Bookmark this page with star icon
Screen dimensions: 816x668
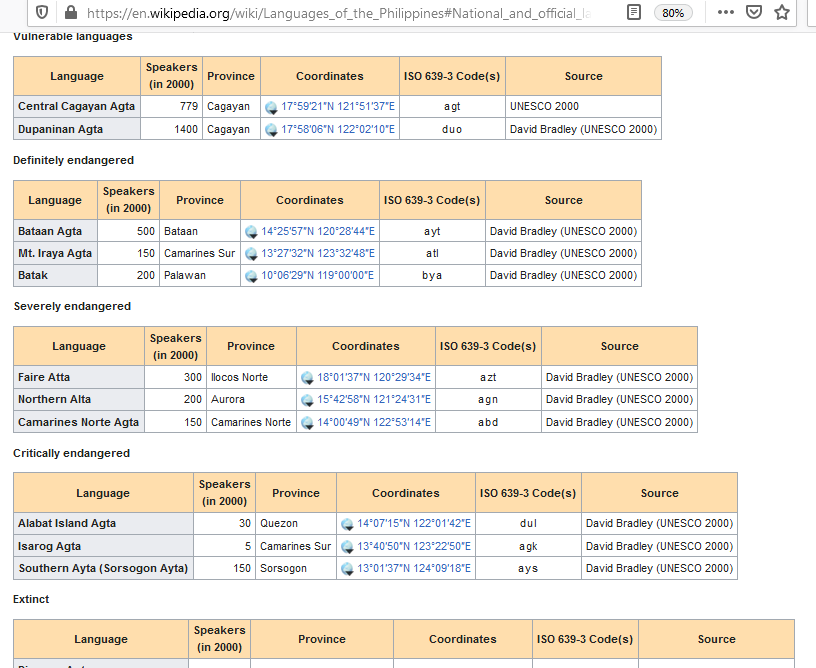[782, 12]
